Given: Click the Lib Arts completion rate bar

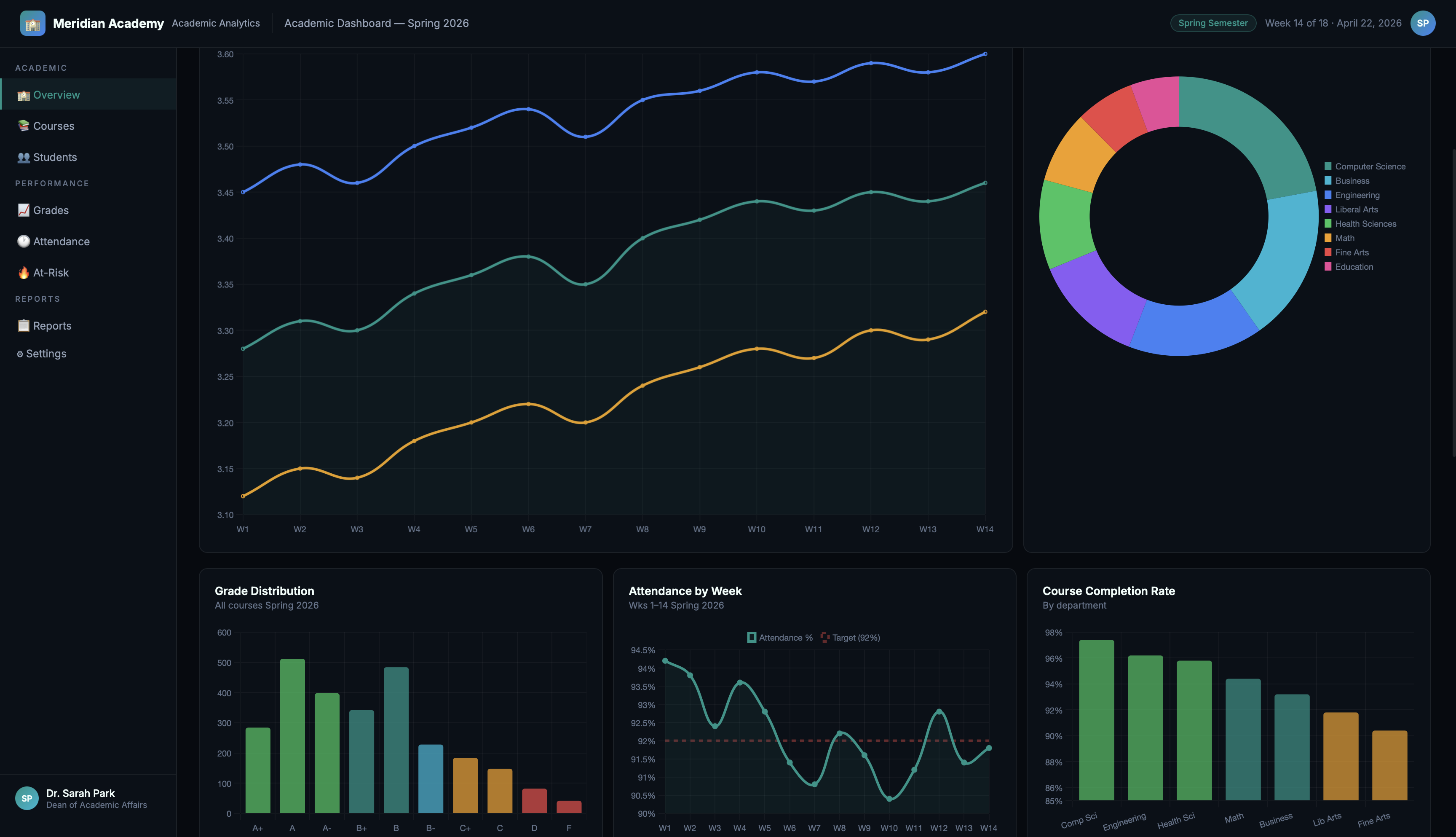Looking at the screenshot, I should pos(1341,756).
